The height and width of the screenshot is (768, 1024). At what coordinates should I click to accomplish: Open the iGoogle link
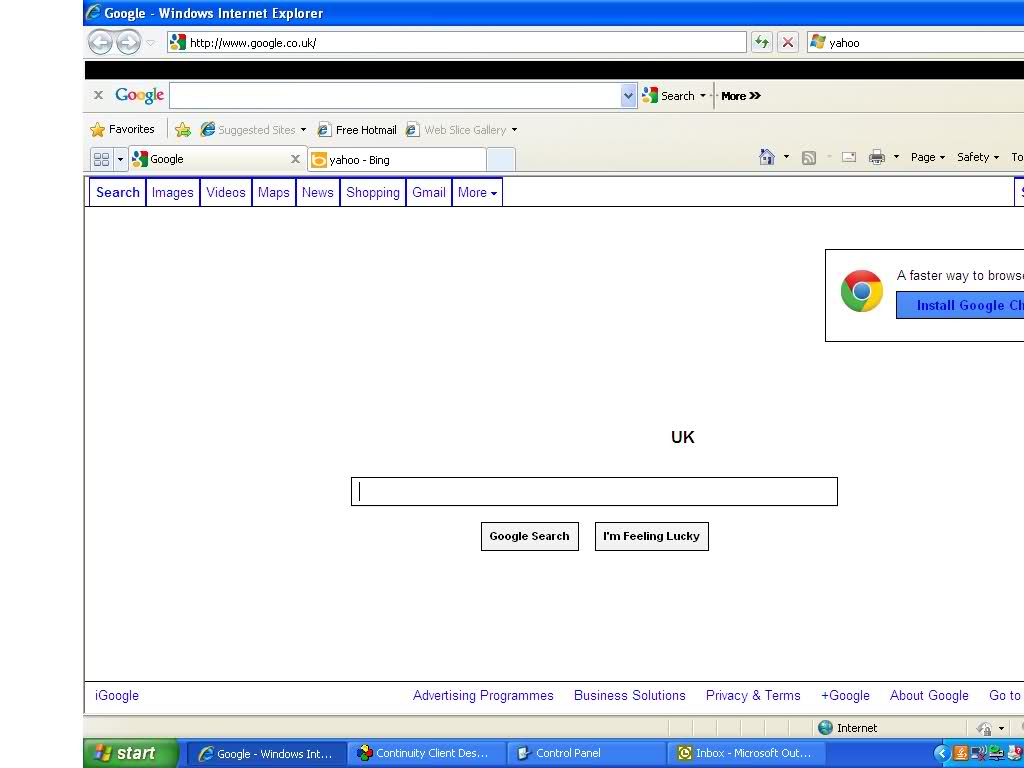(117, 696)
